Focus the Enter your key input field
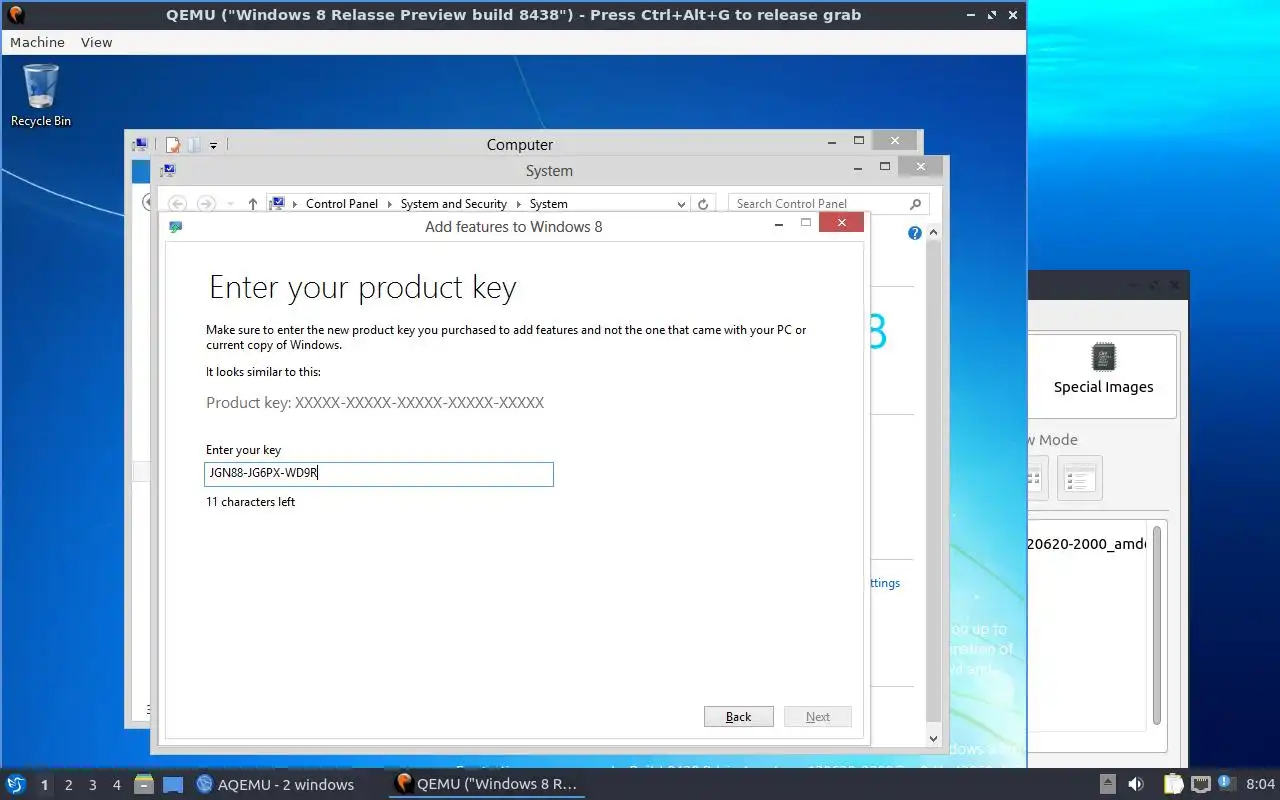 click(x=379, y=474)
